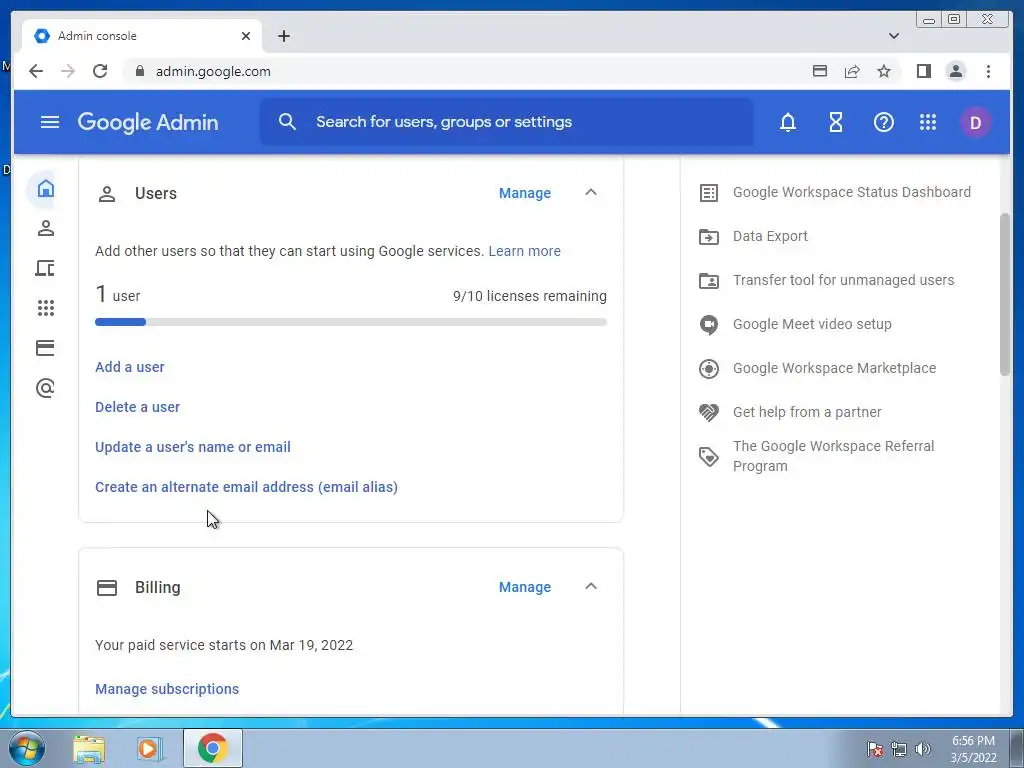Click Chrome icon in the taskbar

[213, 748]
